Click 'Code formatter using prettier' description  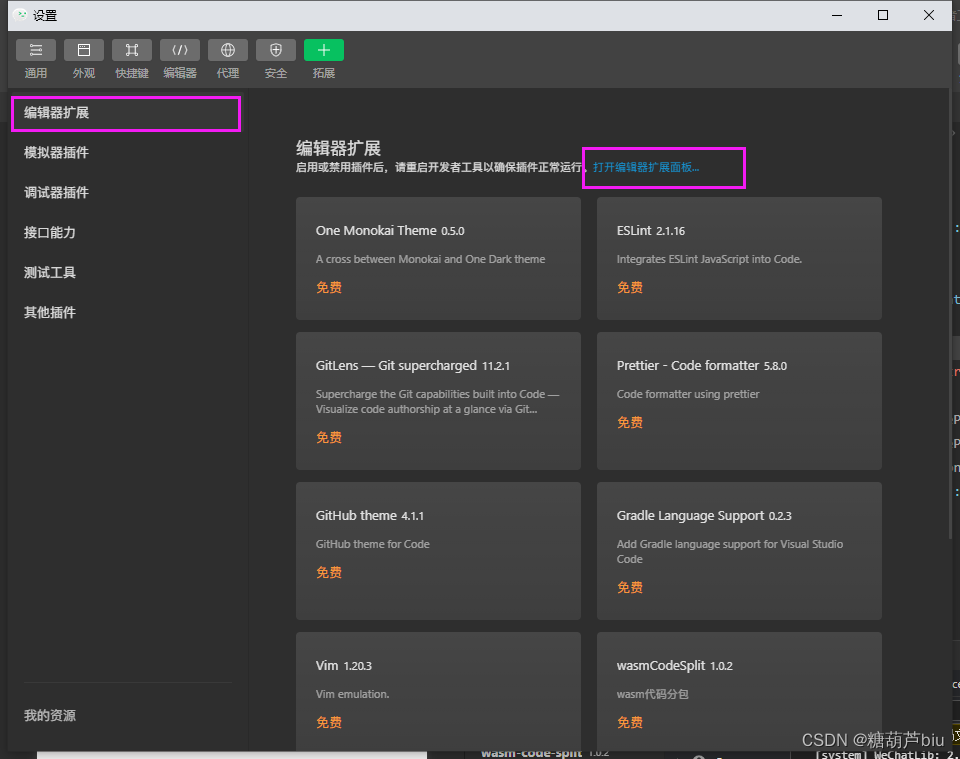[x=688, y=394]
